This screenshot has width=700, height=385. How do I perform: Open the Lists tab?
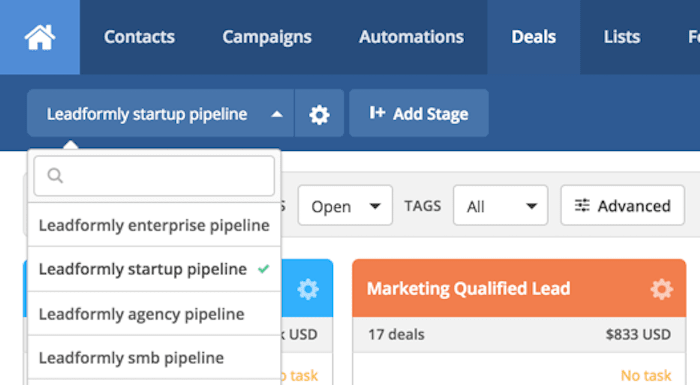pyautogui.click(x=622, y=37)
